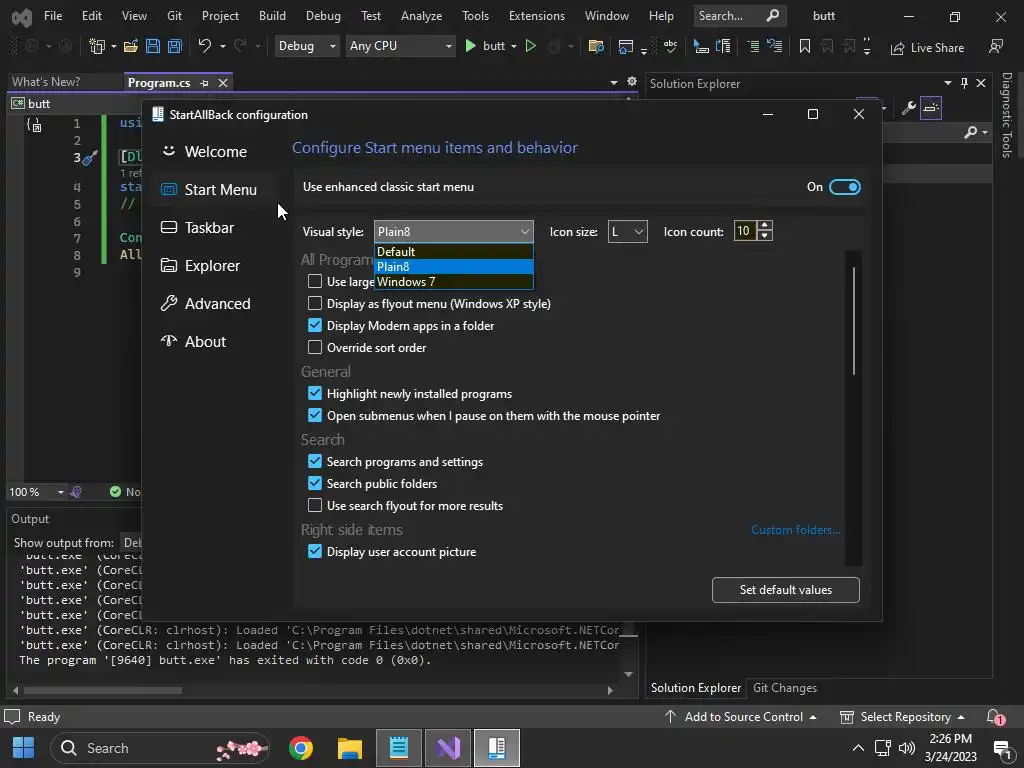Click Solution Explorer preview selected items icon
The width and height of the screenshot is (1024, 768).
coord(931,108)
